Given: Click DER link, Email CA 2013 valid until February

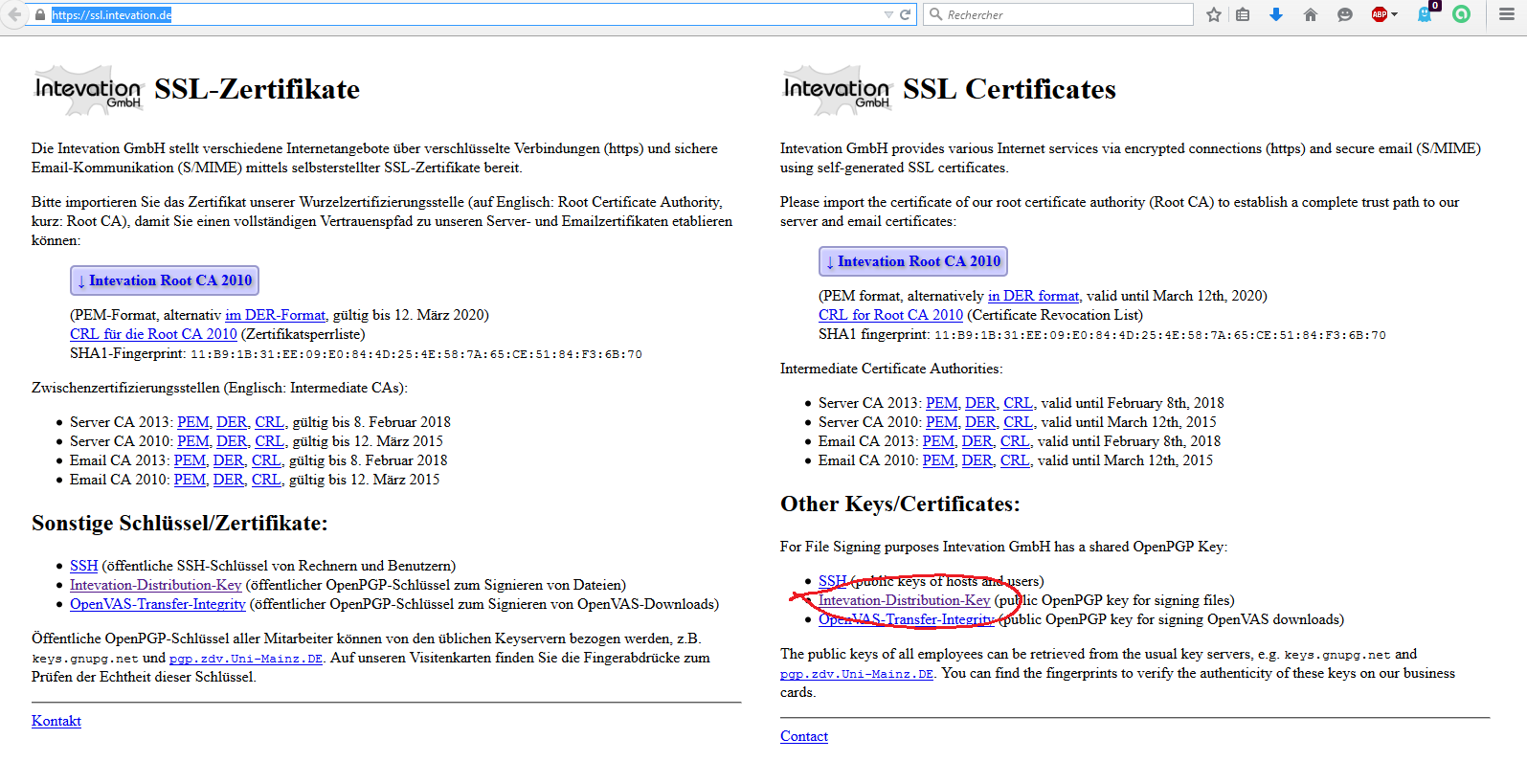Looking at the screenshot, I should [977, 441].
